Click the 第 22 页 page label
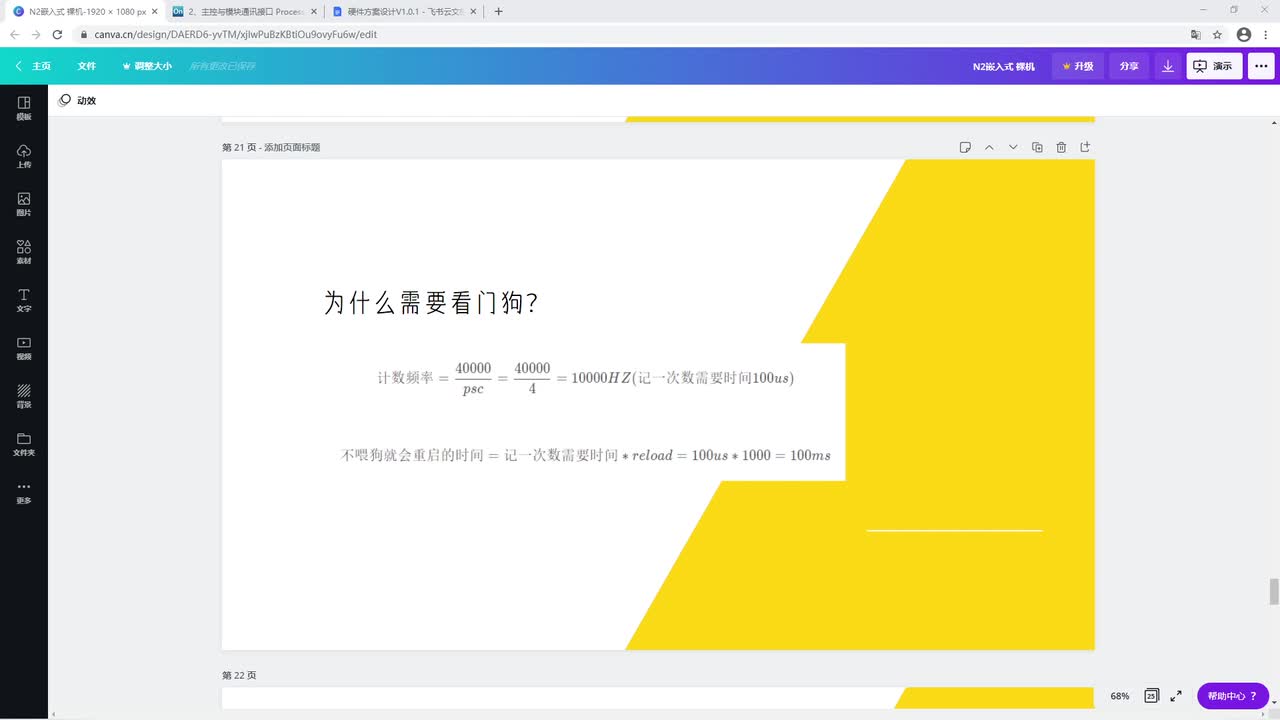The height and width of the screenshot is (720, 1280). (x=239, y=676)
